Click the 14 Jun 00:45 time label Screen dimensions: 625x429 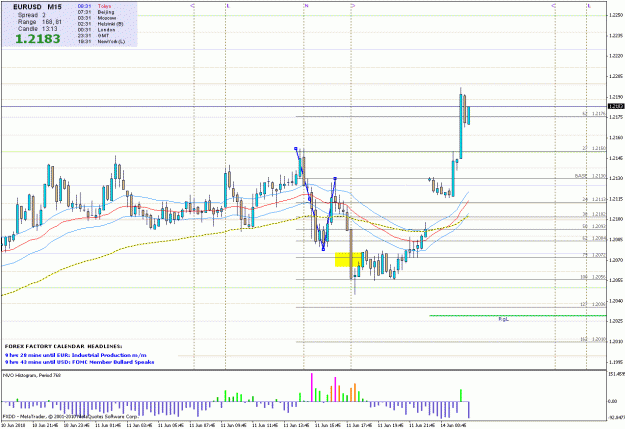453,425
